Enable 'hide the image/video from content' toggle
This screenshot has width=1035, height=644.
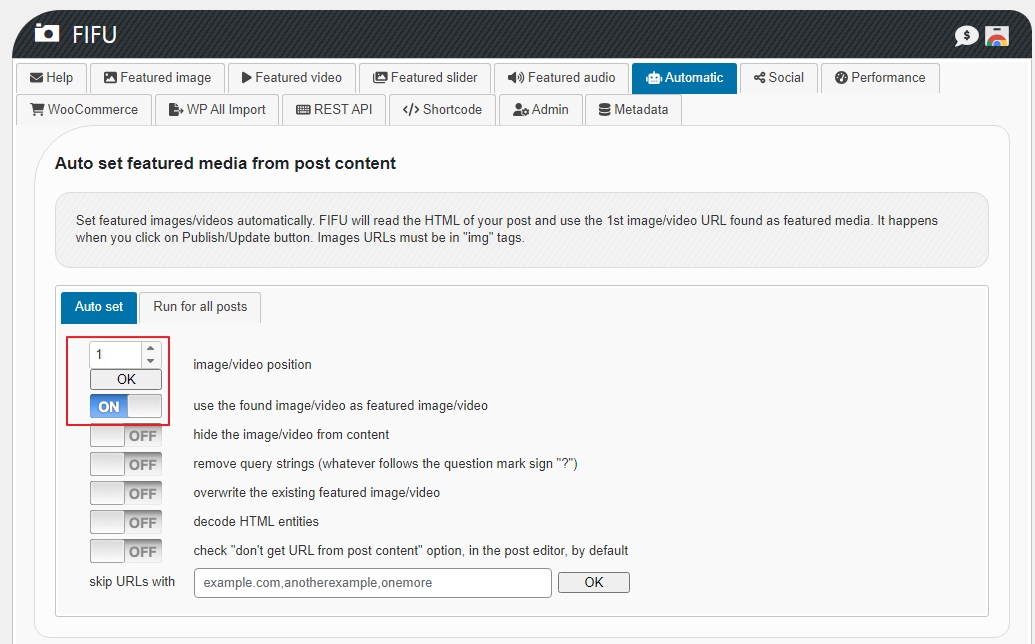[x=125, y=436]
